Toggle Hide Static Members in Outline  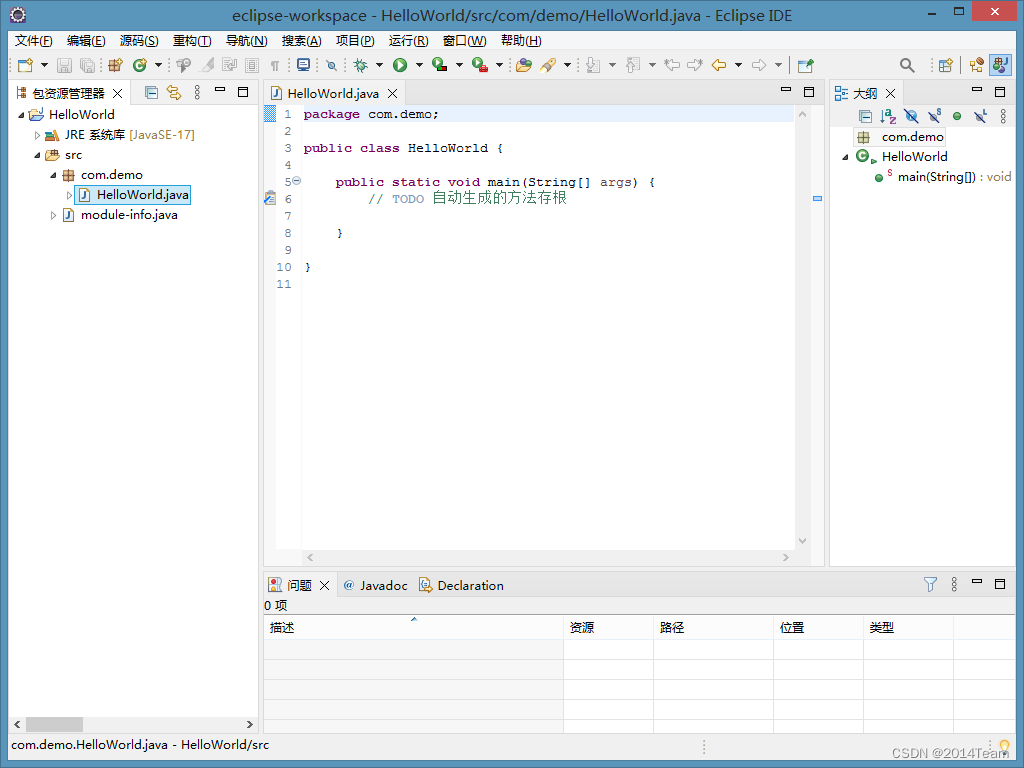pos(934,117)
